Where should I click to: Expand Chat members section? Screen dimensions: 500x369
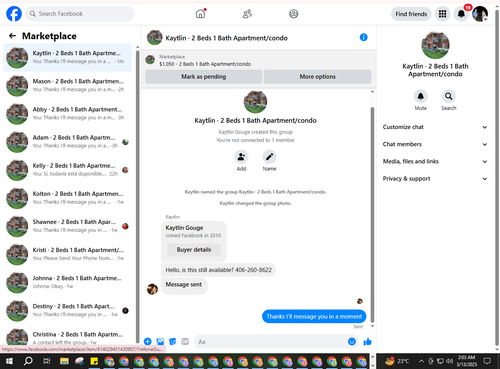(x=435, y=144)
